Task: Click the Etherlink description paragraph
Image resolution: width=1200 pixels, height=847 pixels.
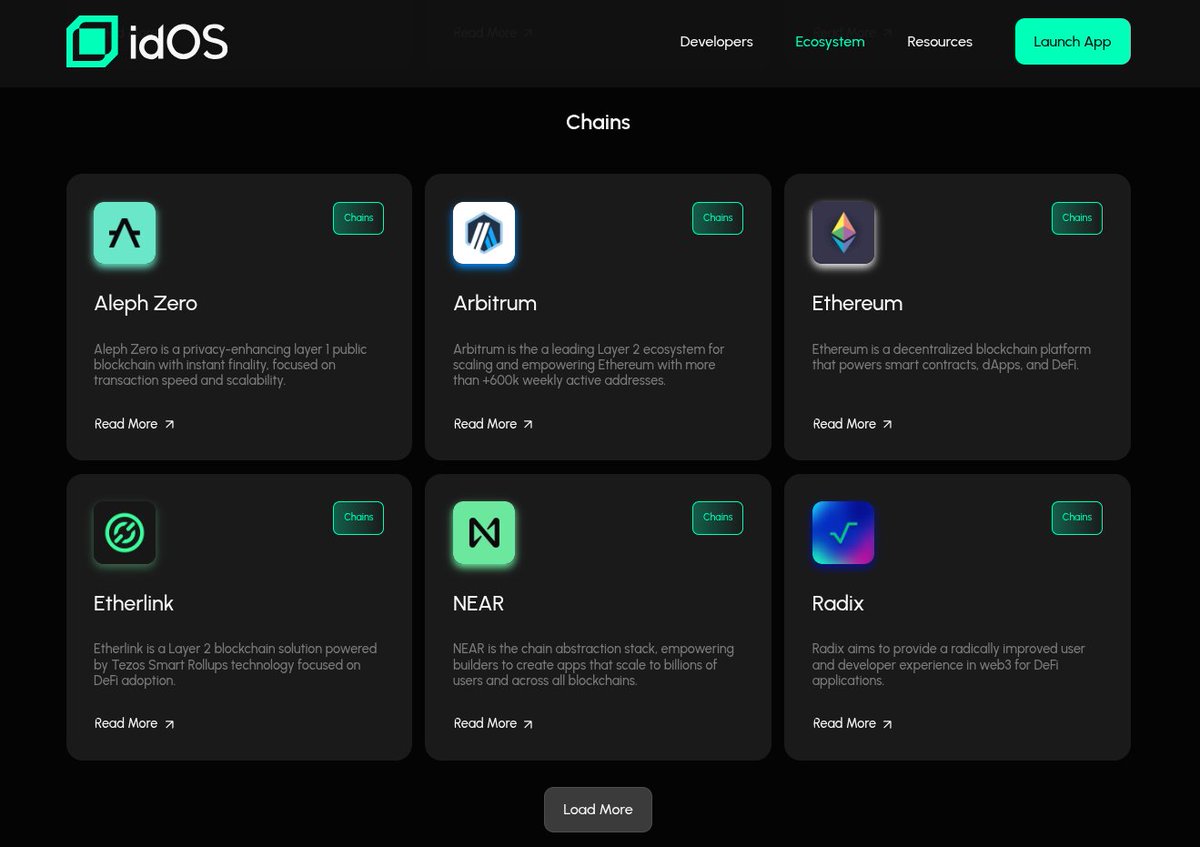Action: [235, 665]
